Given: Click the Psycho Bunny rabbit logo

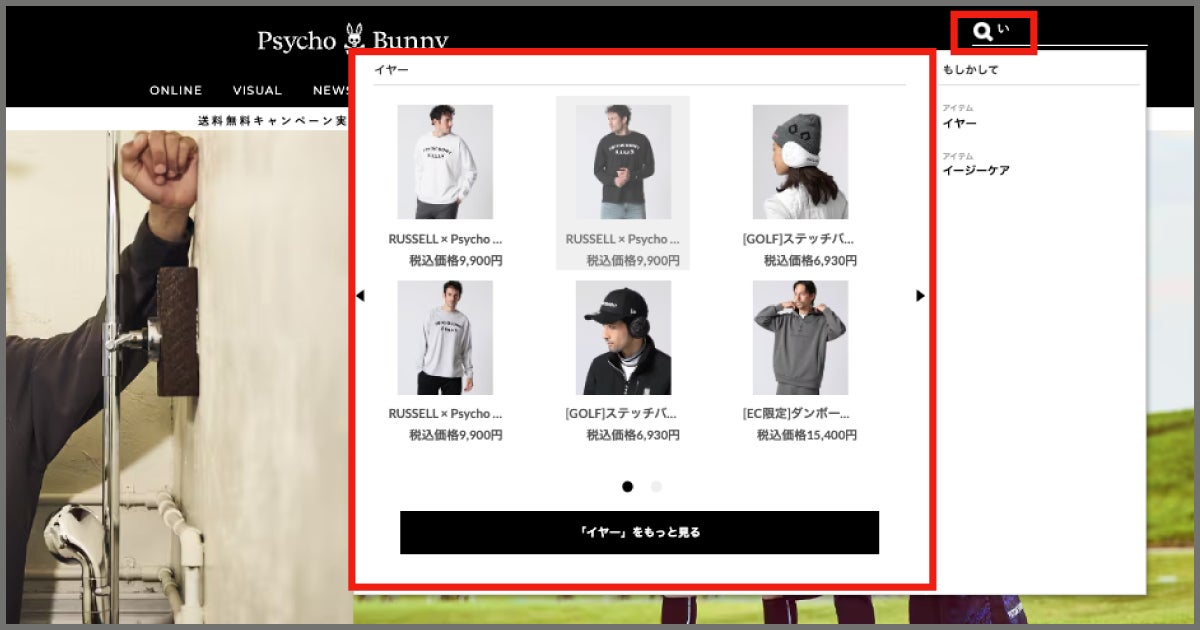Looking at the screenshot, I should point(355,38).
